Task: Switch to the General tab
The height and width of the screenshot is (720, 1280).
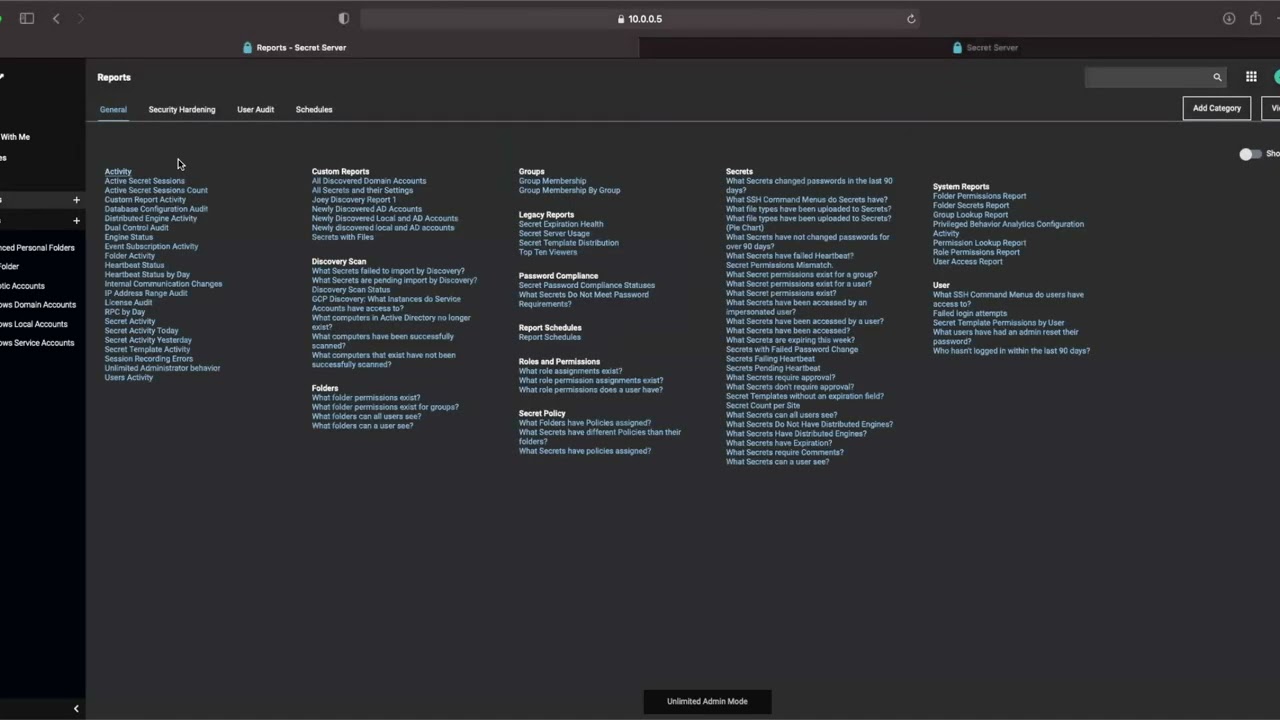Action: [113, 109]
